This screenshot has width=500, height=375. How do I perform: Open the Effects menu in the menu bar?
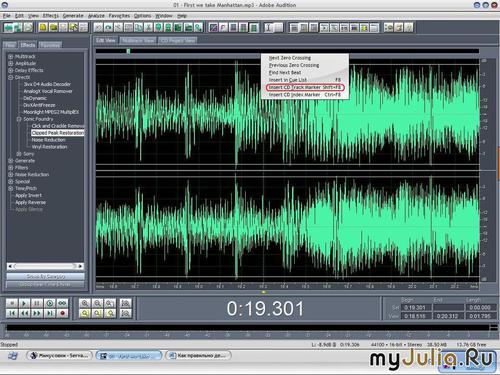tap(51, 16)
